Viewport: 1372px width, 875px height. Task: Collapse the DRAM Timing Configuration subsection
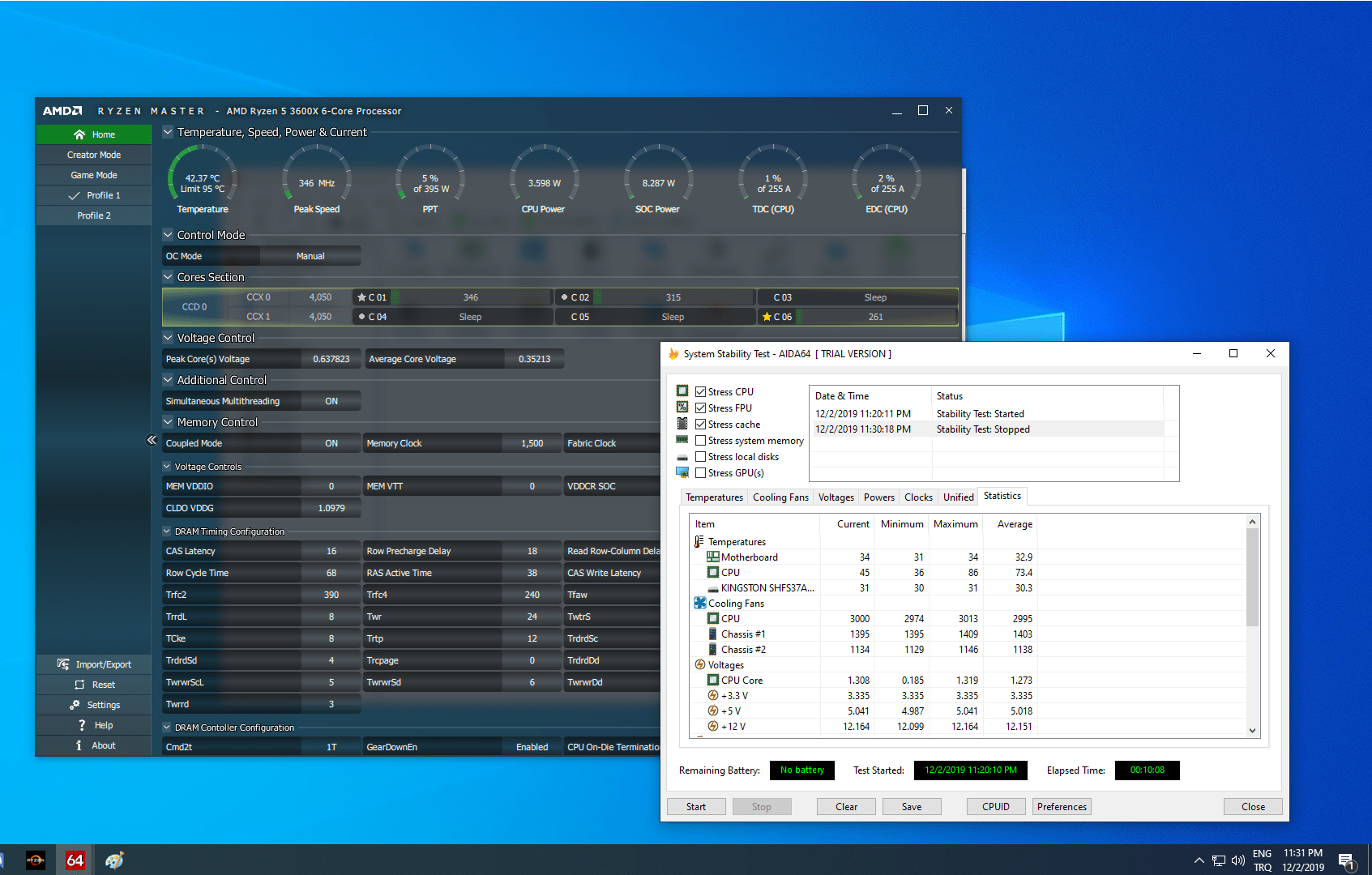click(167, 531)
